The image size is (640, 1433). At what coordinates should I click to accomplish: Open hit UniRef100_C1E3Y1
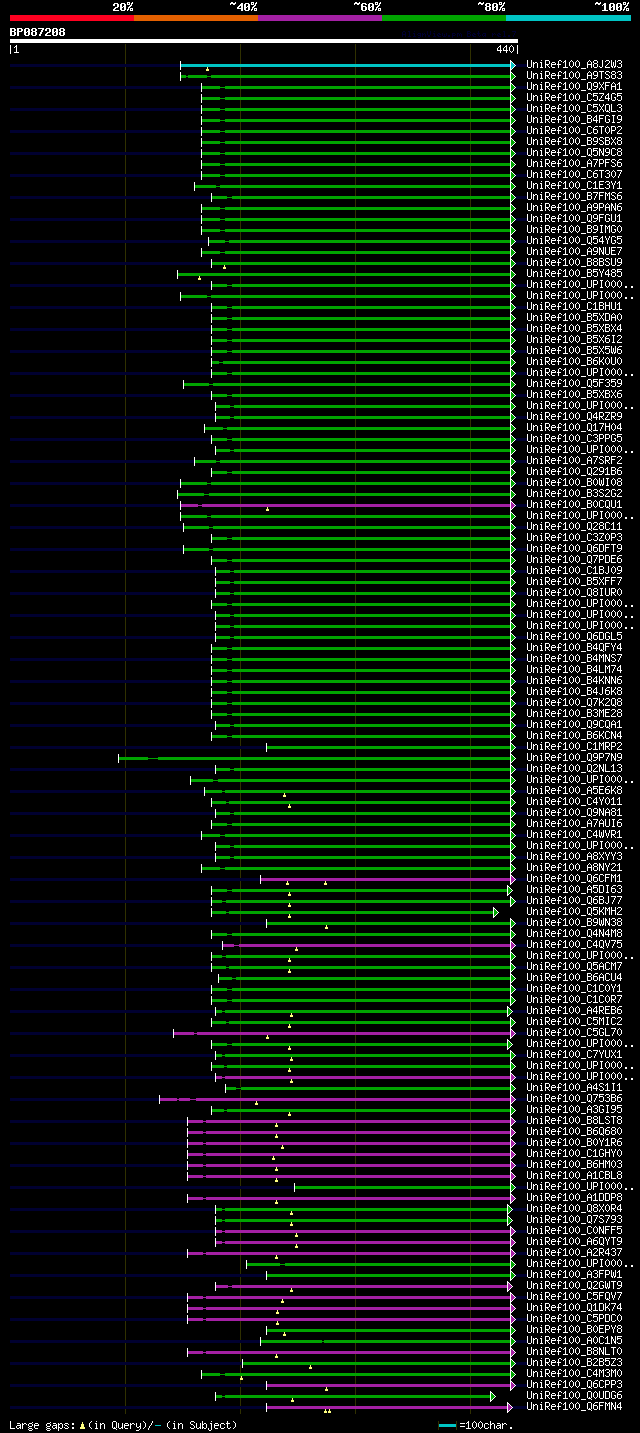[x=574, y=186]
